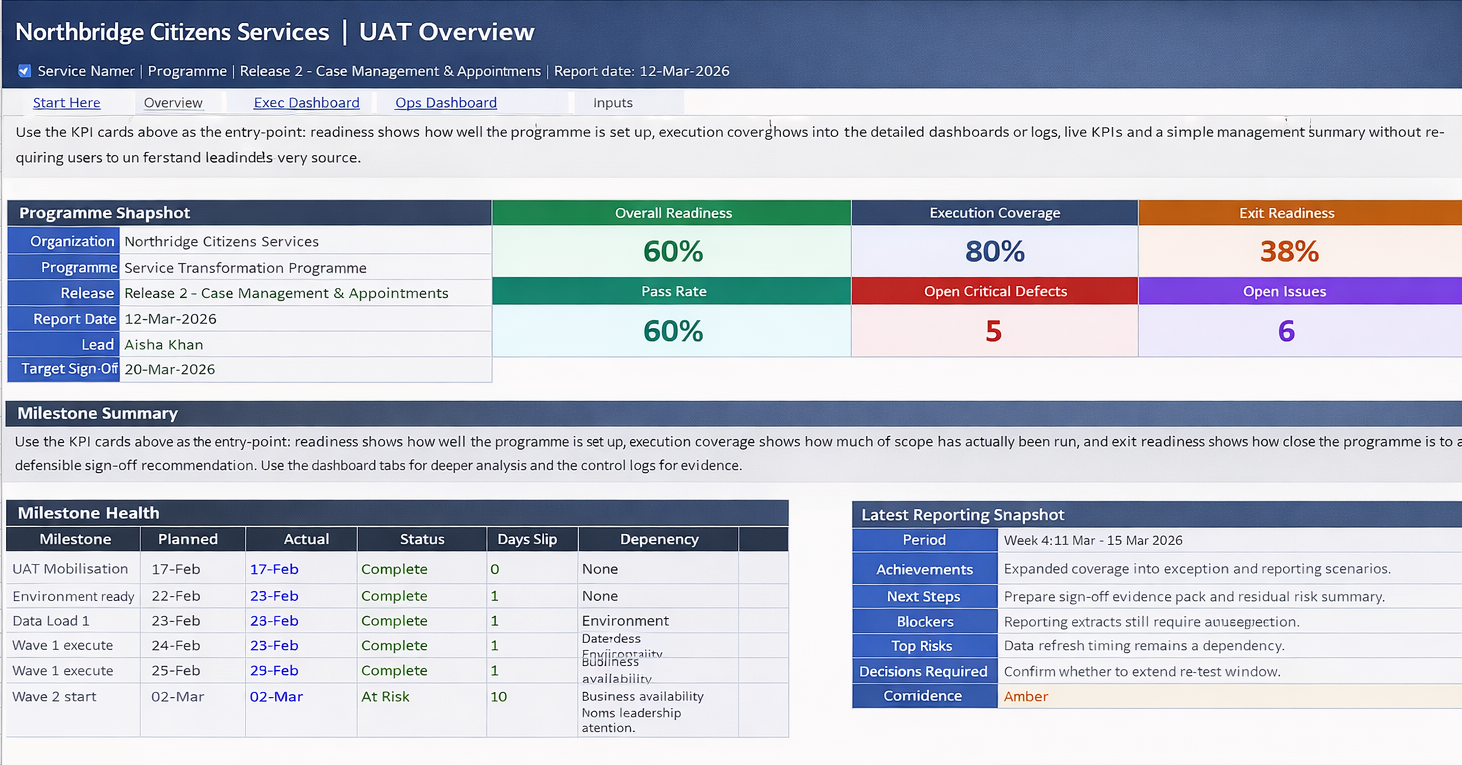This screenshot has width=1462, height=765.
Task: Switch to the Inputs tab
Action: [613, 103]
